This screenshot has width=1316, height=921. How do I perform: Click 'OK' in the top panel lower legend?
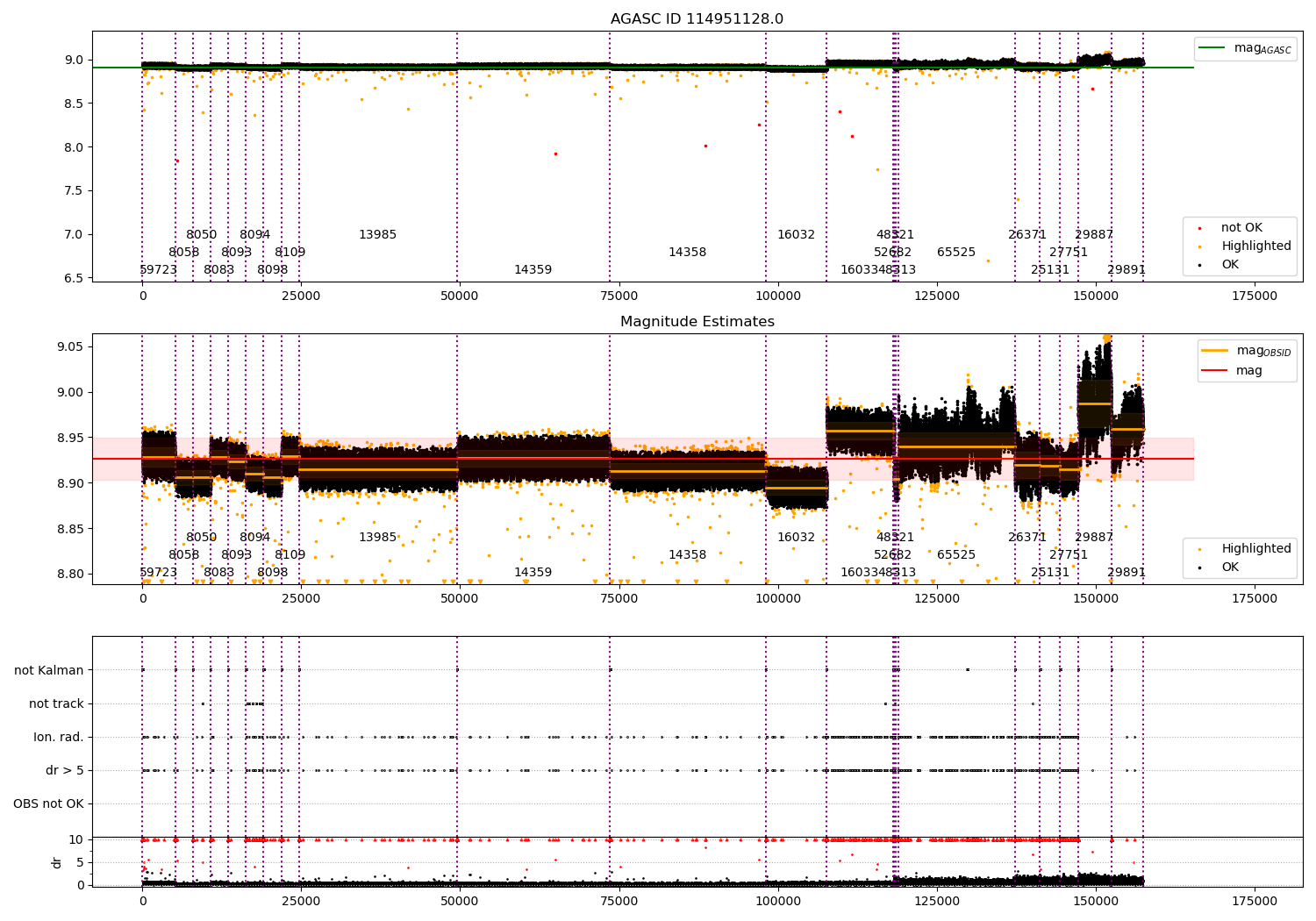[1230, 264]
